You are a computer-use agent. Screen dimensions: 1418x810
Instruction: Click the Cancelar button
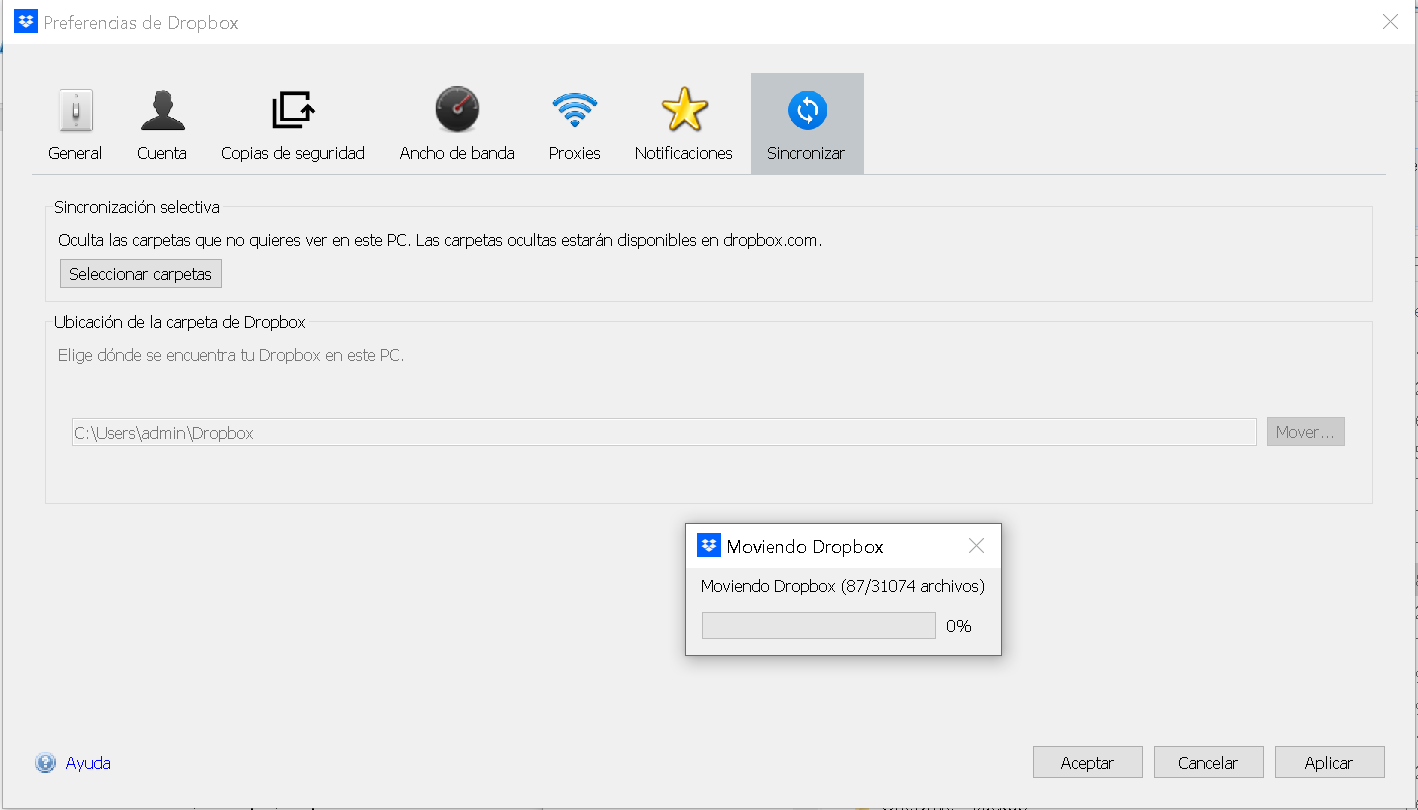tap(1208, 762)
